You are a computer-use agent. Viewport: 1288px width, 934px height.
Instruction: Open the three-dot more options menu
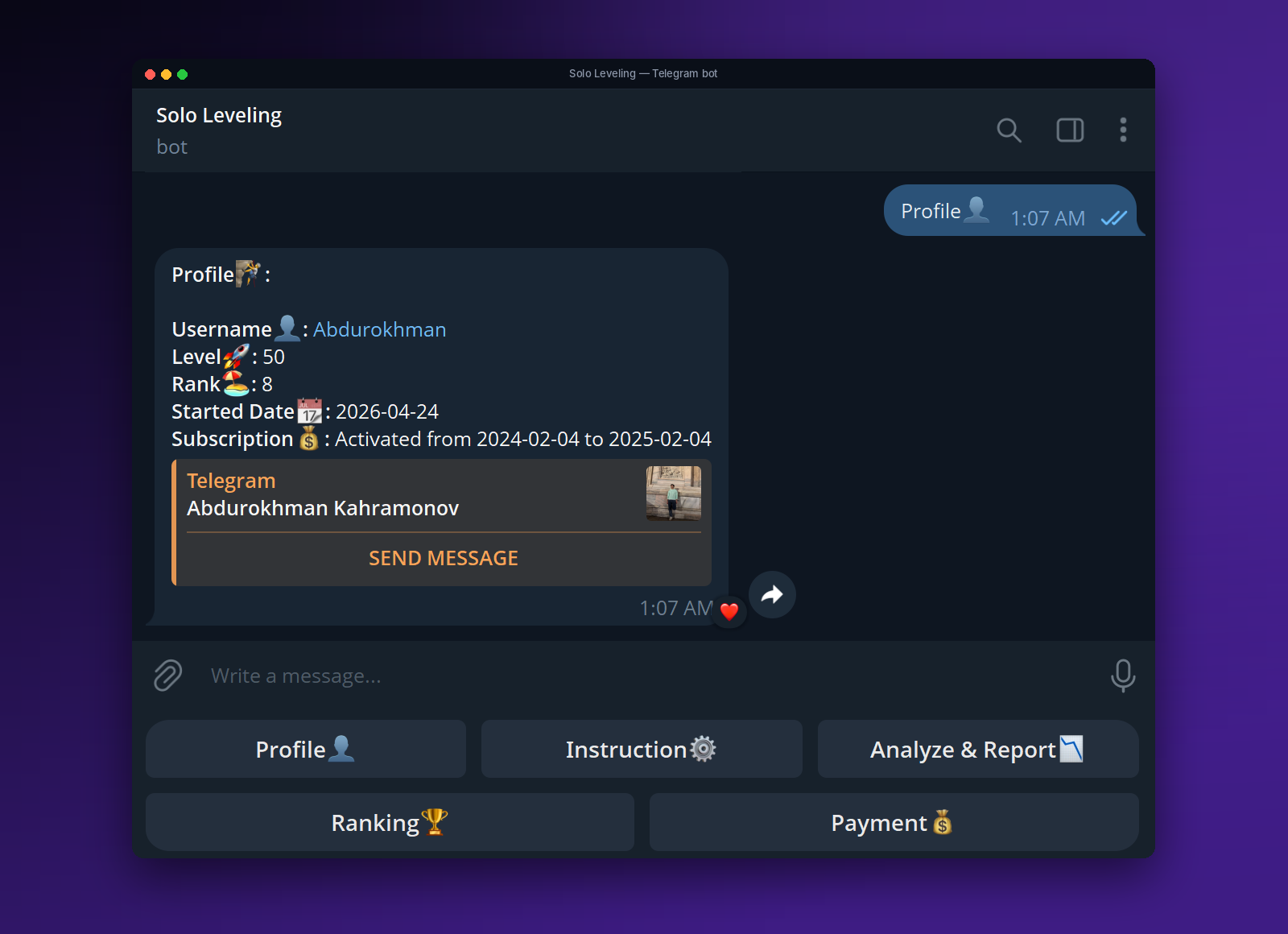click(1123, 130)
